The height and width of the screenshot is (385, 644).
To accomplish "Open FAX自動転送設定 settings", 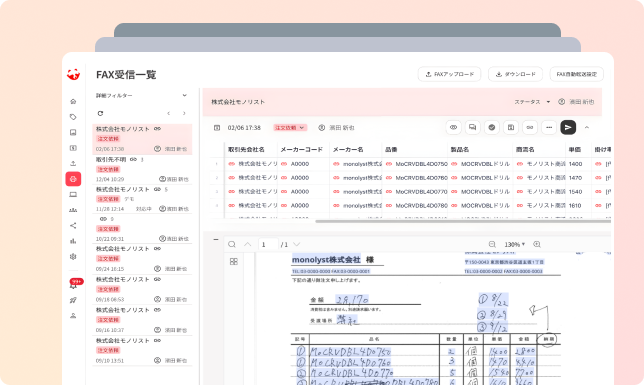I will pyautogui.click(x=577, y=74).
